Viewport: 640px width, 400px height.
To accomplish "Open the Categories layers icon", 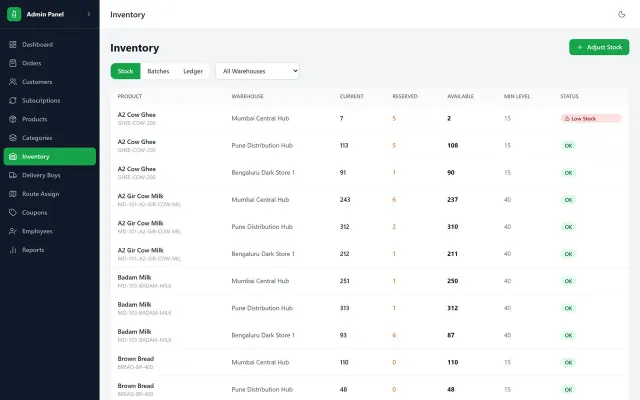I will coord(13,138).
